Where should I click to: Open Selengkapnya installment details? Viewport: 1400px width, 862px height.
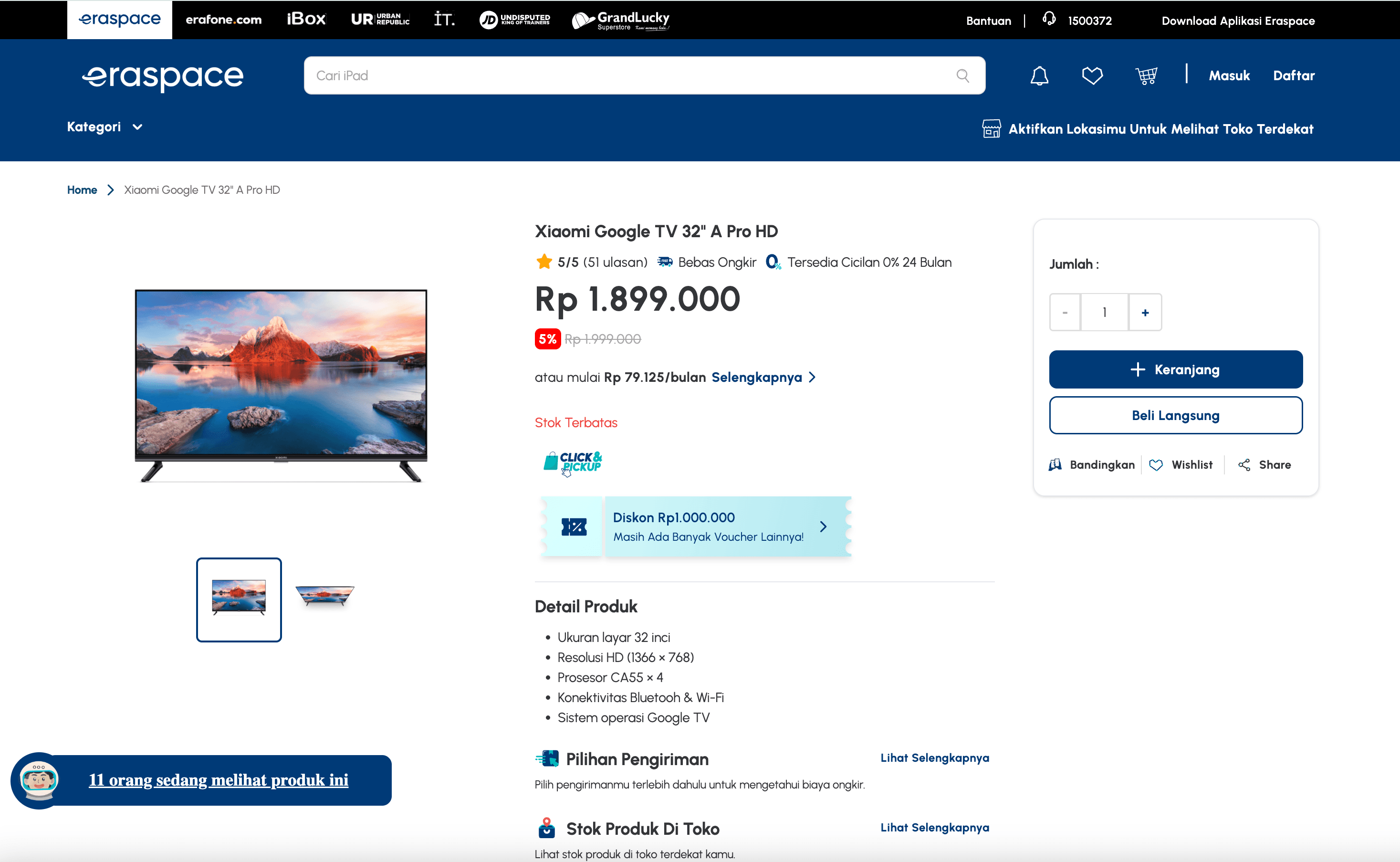coord(763,378)
